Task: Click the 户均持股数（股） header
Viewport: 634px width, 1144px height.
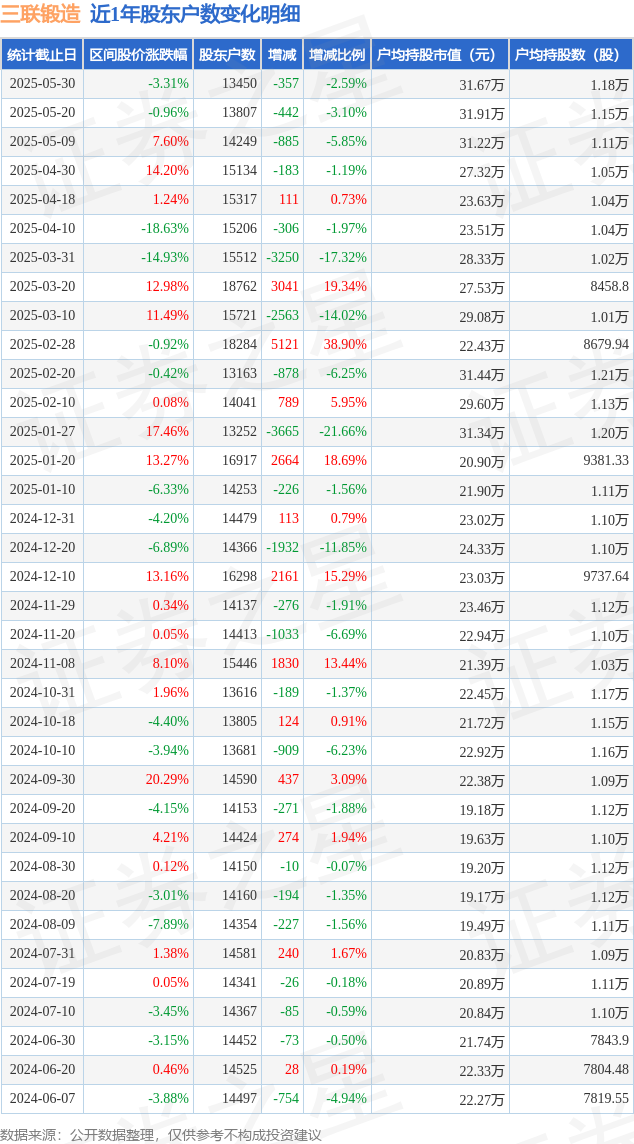Action: tap(571, 55)
